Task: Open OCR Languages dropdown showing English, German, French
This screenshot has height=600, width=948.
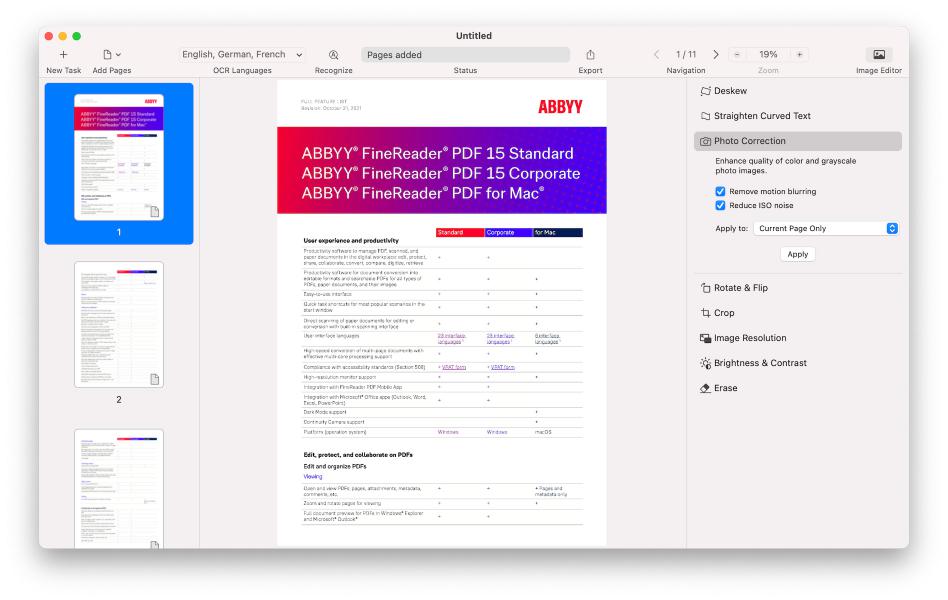Action: pyautogui.click(x=242, y=54)
